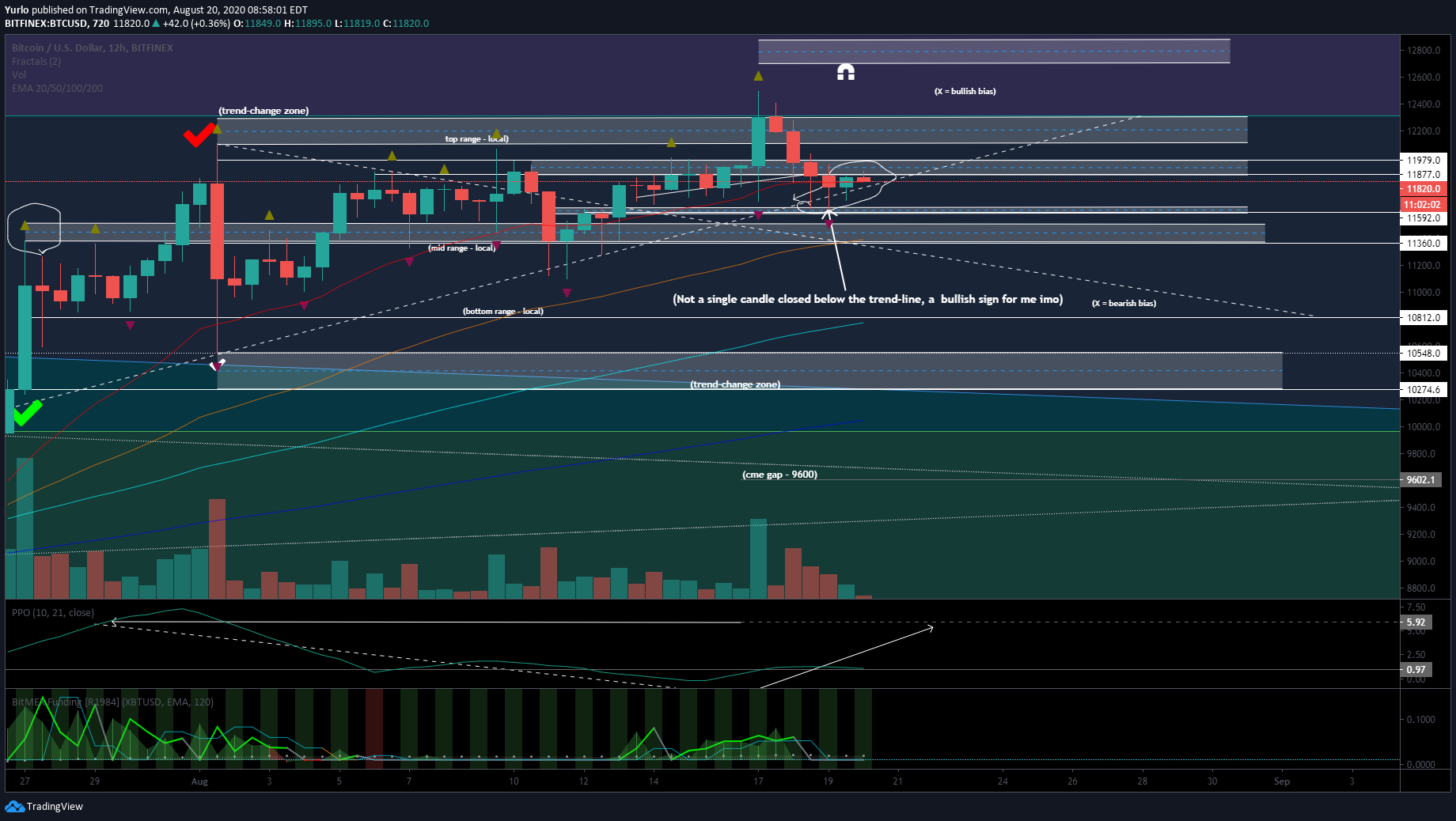Click the tallest teal volume bar near Jul 27
Screen dimensions: 1456x821
pyautogui.click(x=25, y=528)
